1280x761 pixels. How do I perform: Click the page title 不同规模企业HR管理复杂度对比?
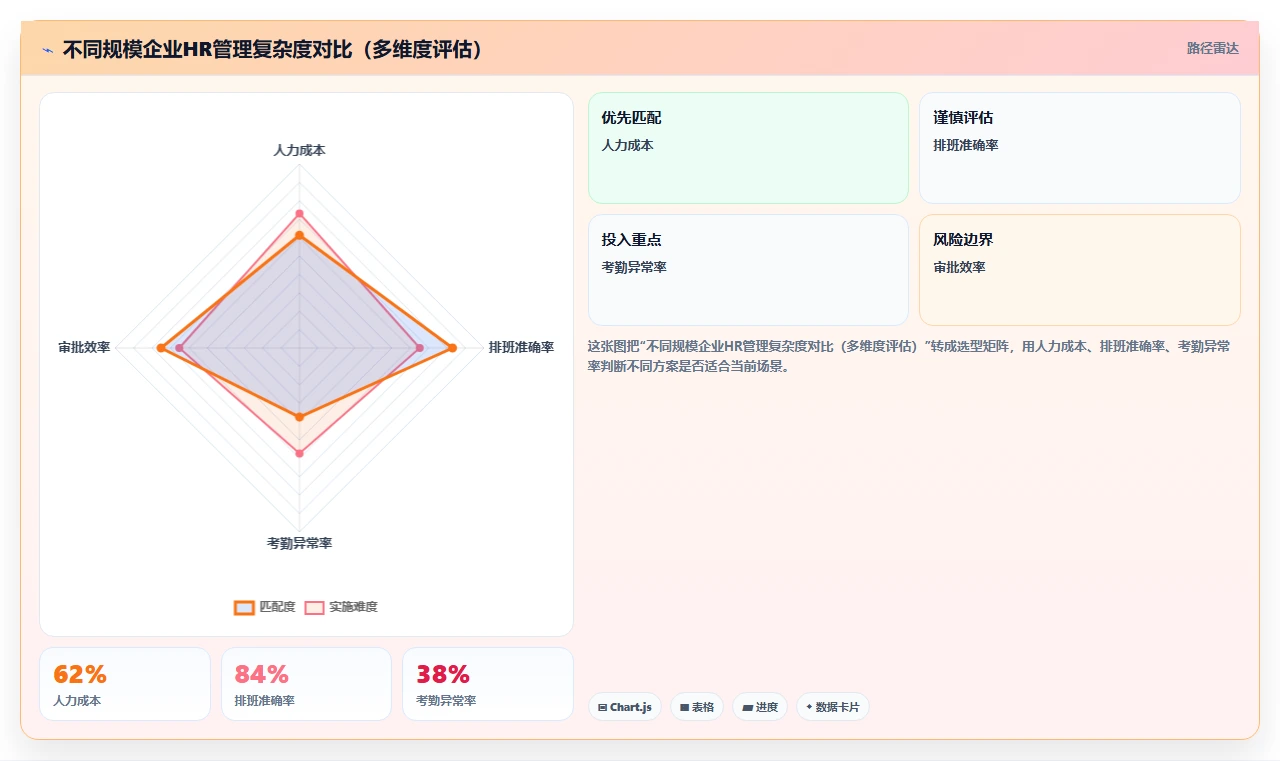(274, 49)
